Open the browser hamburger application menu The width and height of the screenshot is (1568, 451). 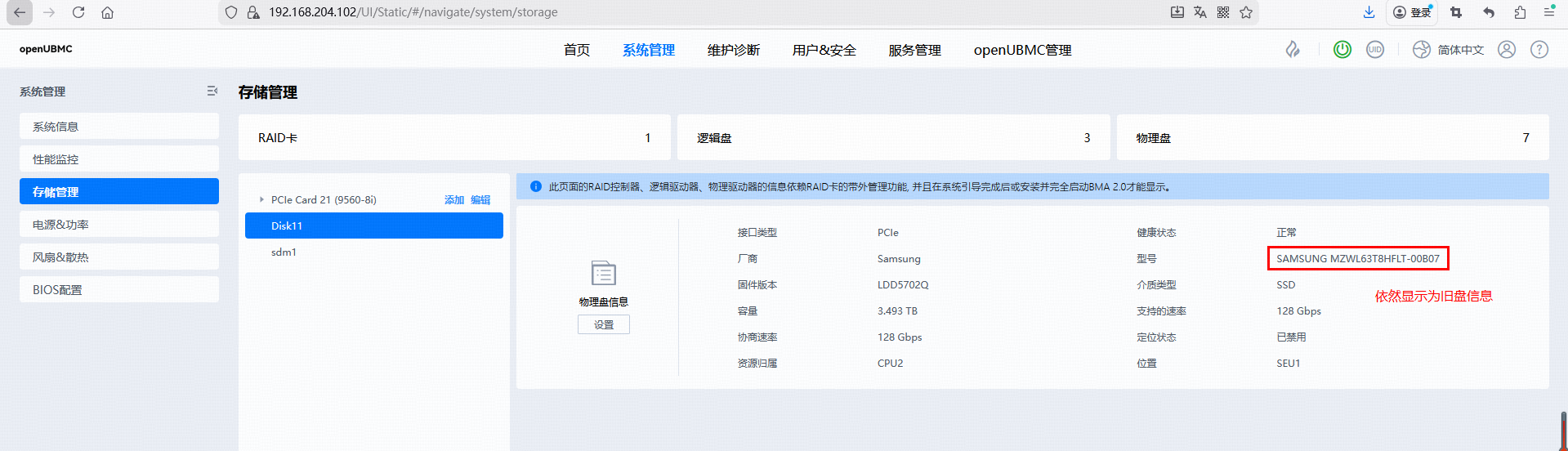tap(1549, 12)
